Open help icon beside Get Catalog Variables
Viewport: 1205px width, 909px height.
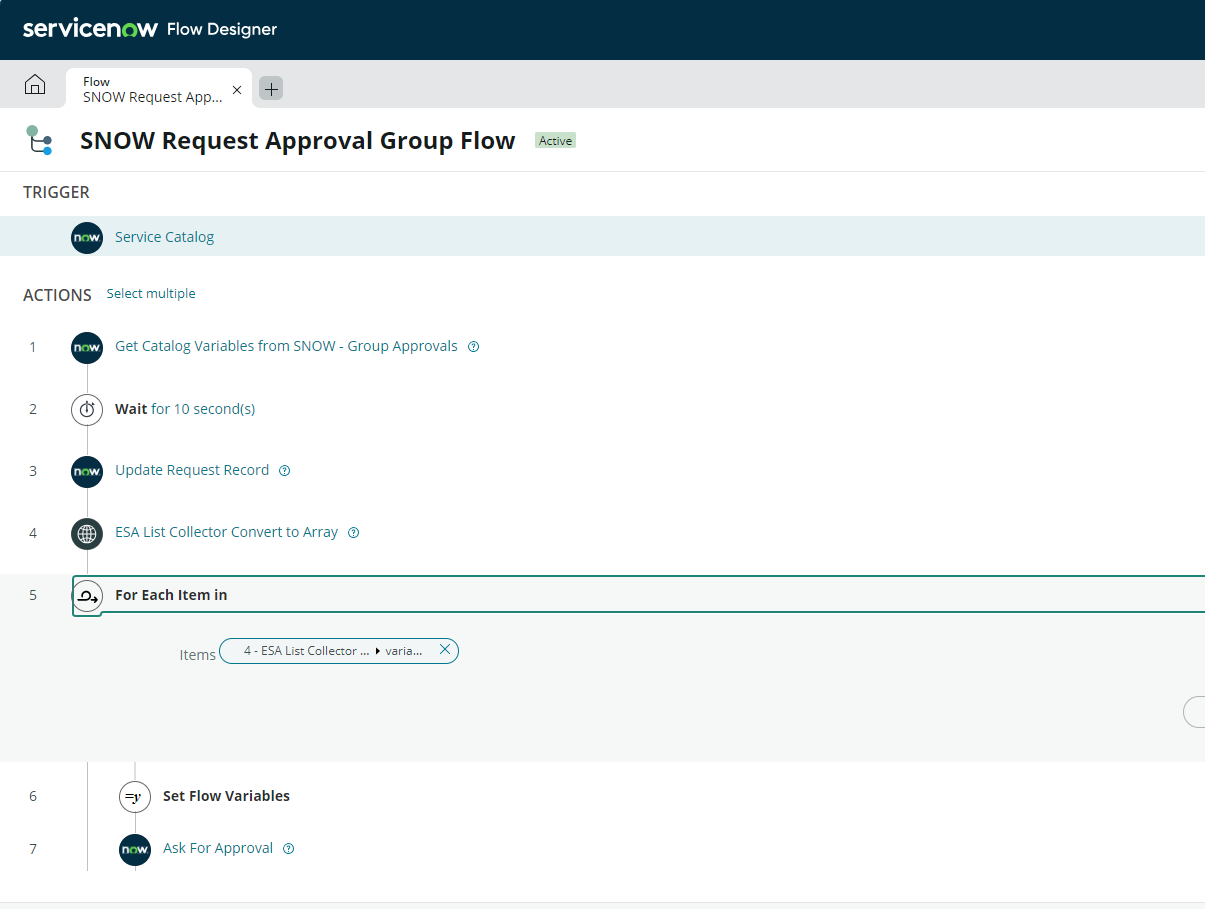click(474, 347)
